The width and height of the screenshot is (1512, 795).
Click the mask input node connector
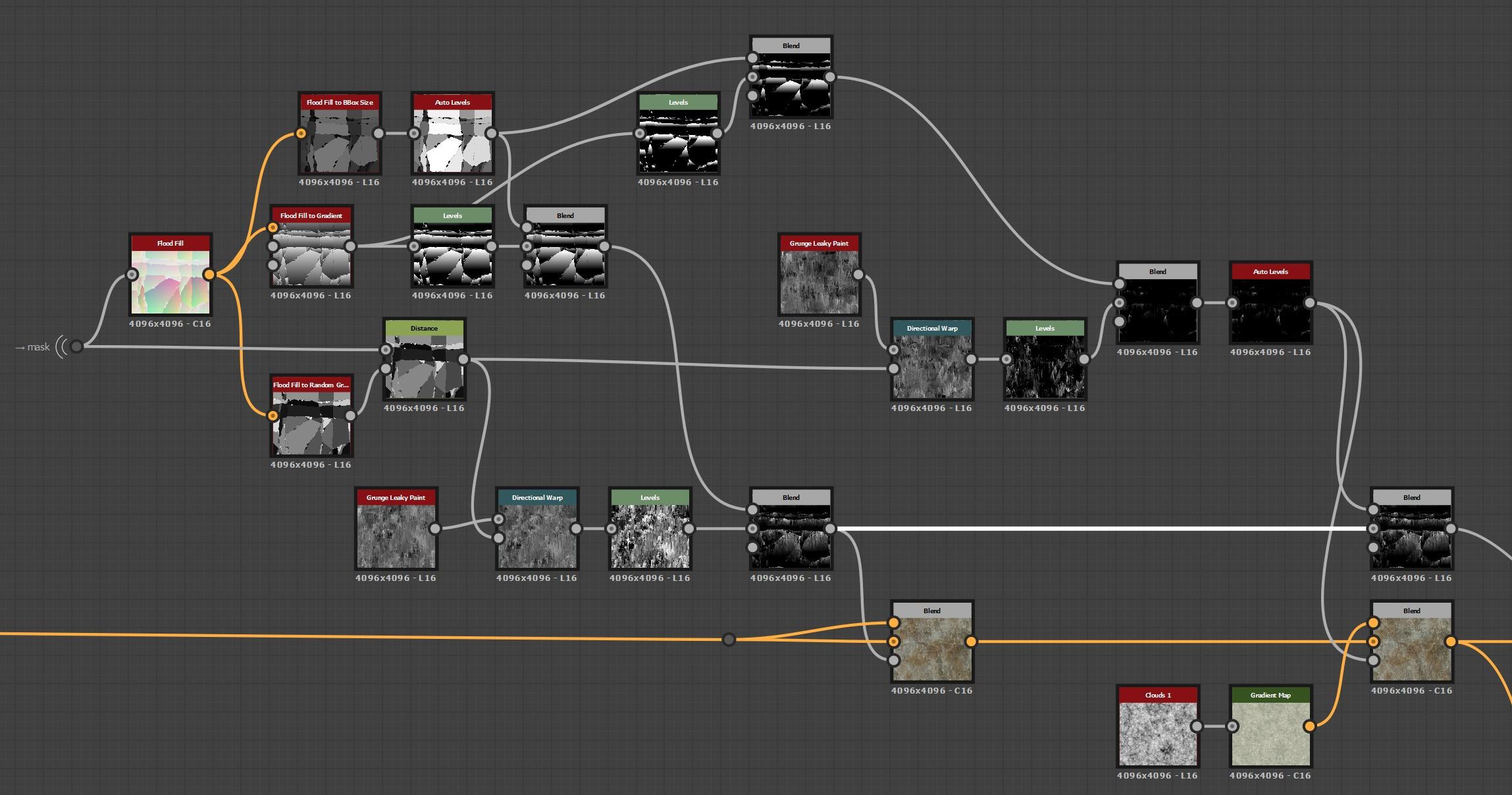pyautogui.click(x=76, y=346)
